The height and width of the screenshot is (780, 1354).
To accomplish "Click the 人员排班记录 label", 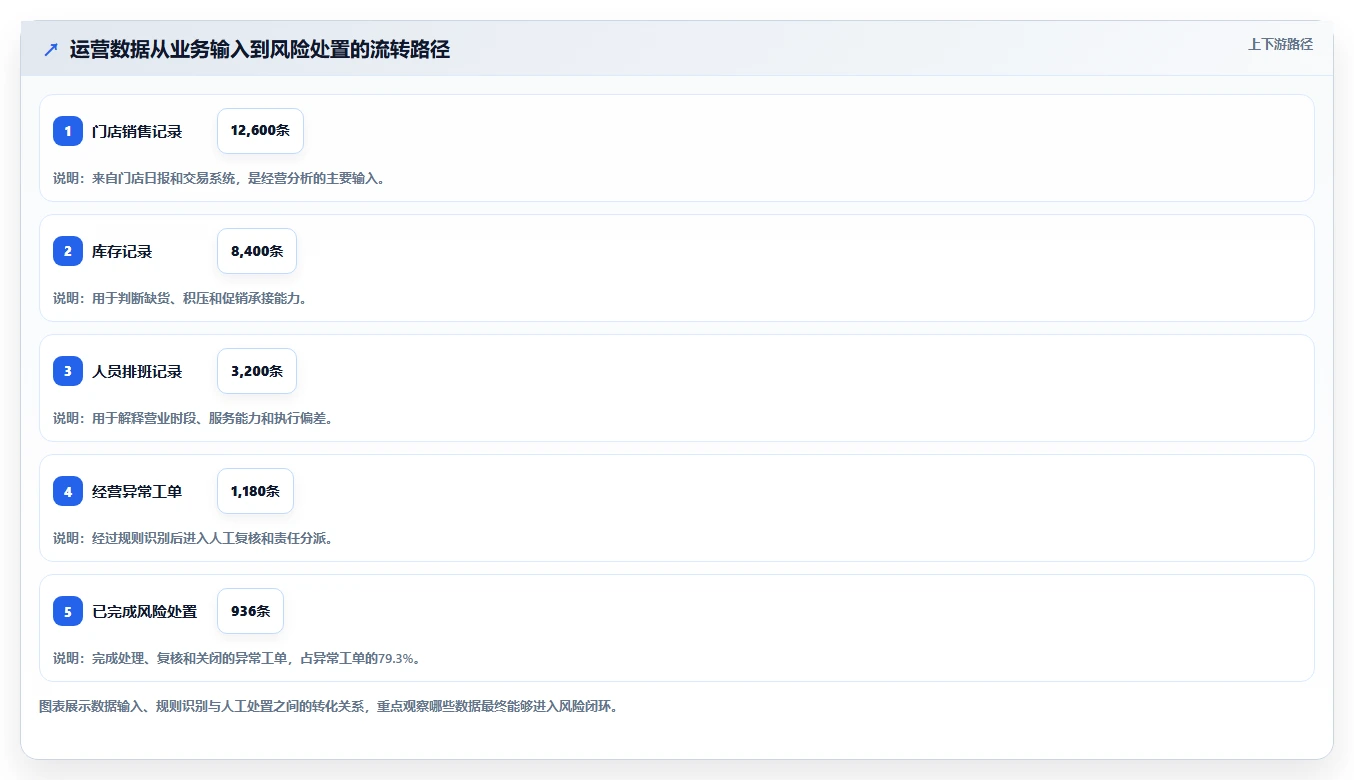I will (137, 371).
